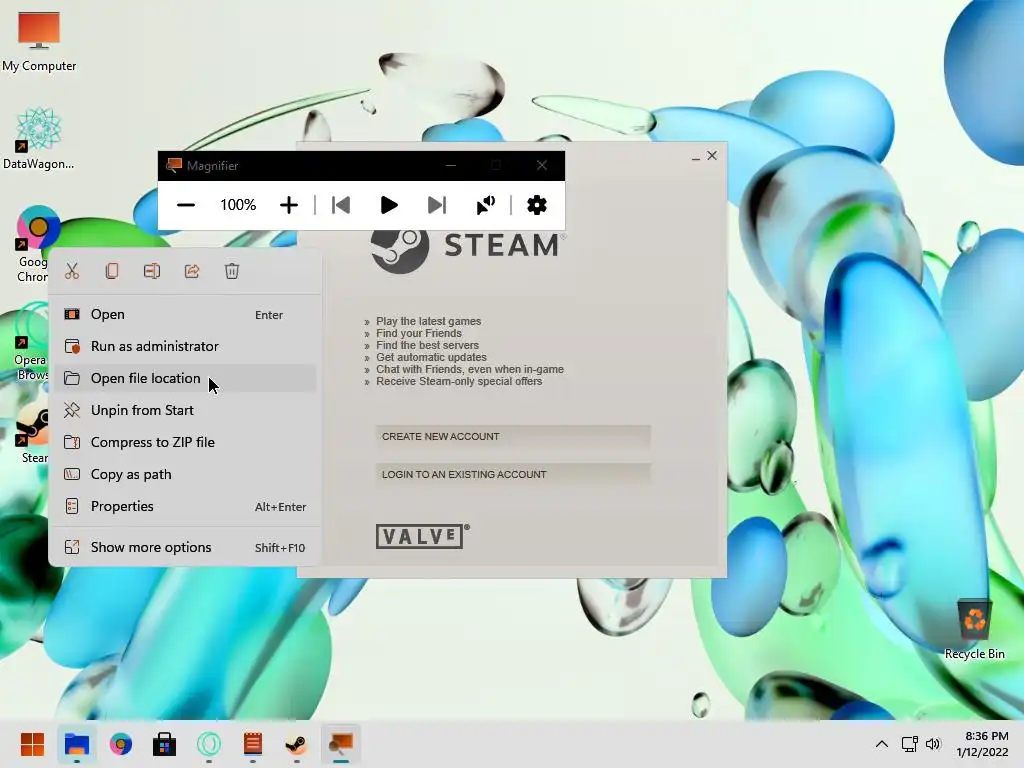
Task: Select Unpin from Start
Action: tap(185, 410)
